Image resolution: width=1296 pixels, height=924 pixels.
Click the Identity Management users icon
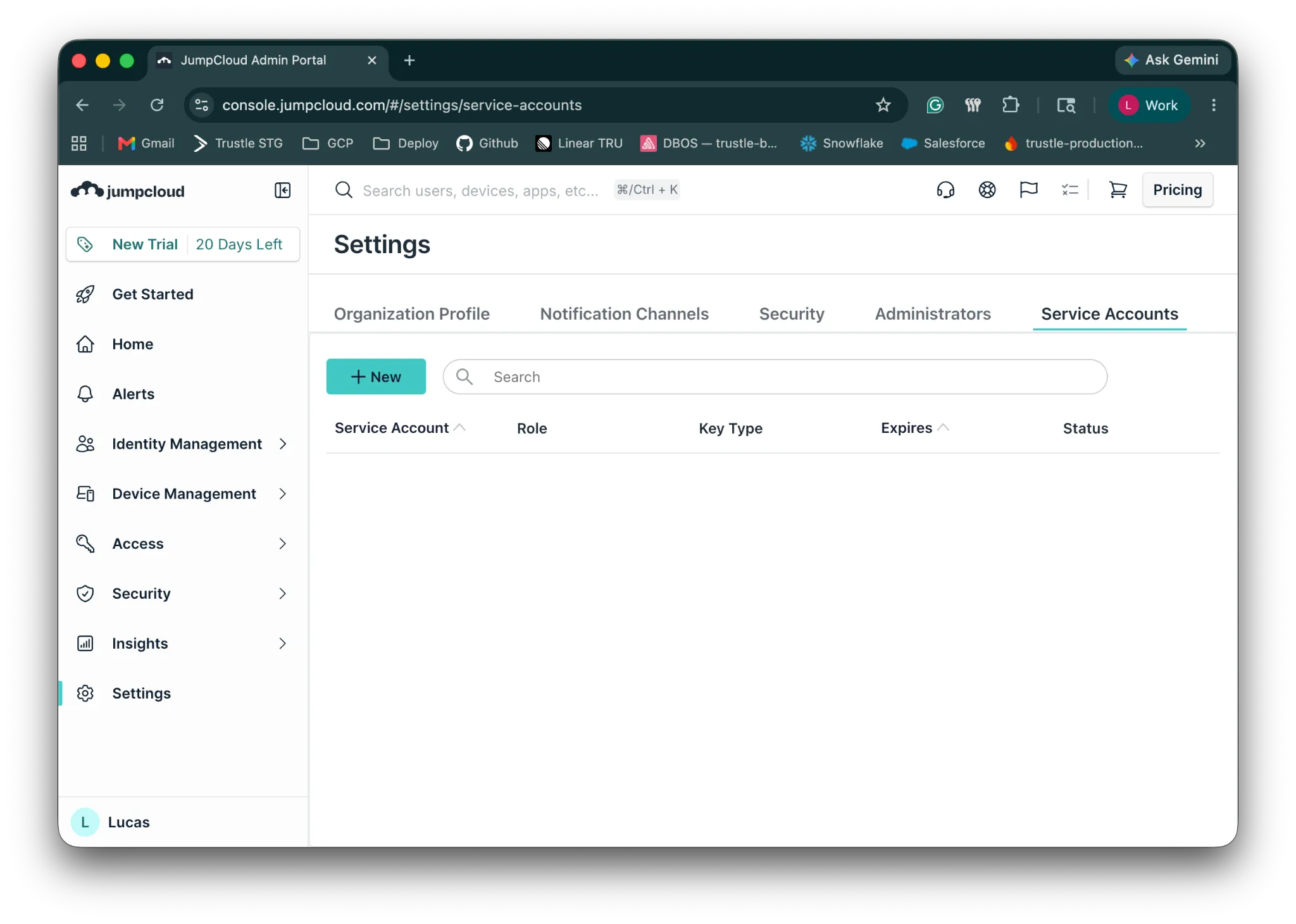click(x=85, y=444)
